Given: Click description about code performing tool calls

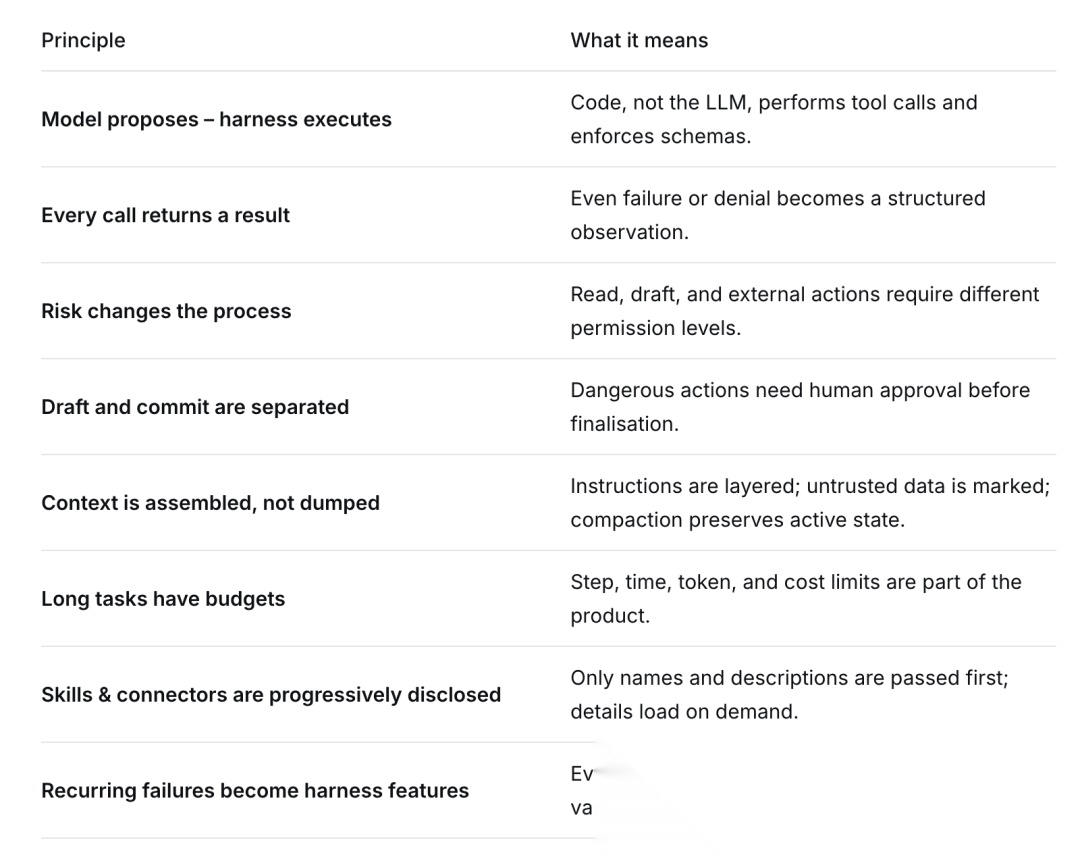Looking at the screenshot, I should pos(773,119).
